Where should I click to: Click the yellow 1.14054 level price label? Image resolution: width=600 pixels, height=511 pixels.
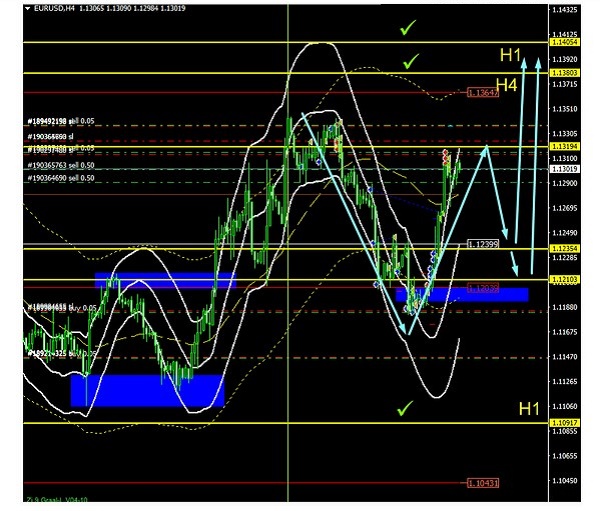coord(564,42)
